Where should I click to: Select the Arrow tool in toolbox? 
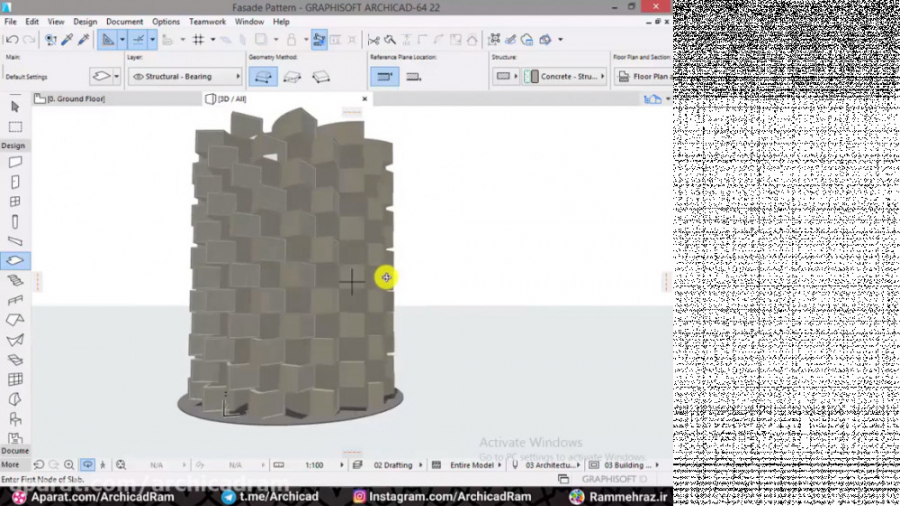coord(15,106)
